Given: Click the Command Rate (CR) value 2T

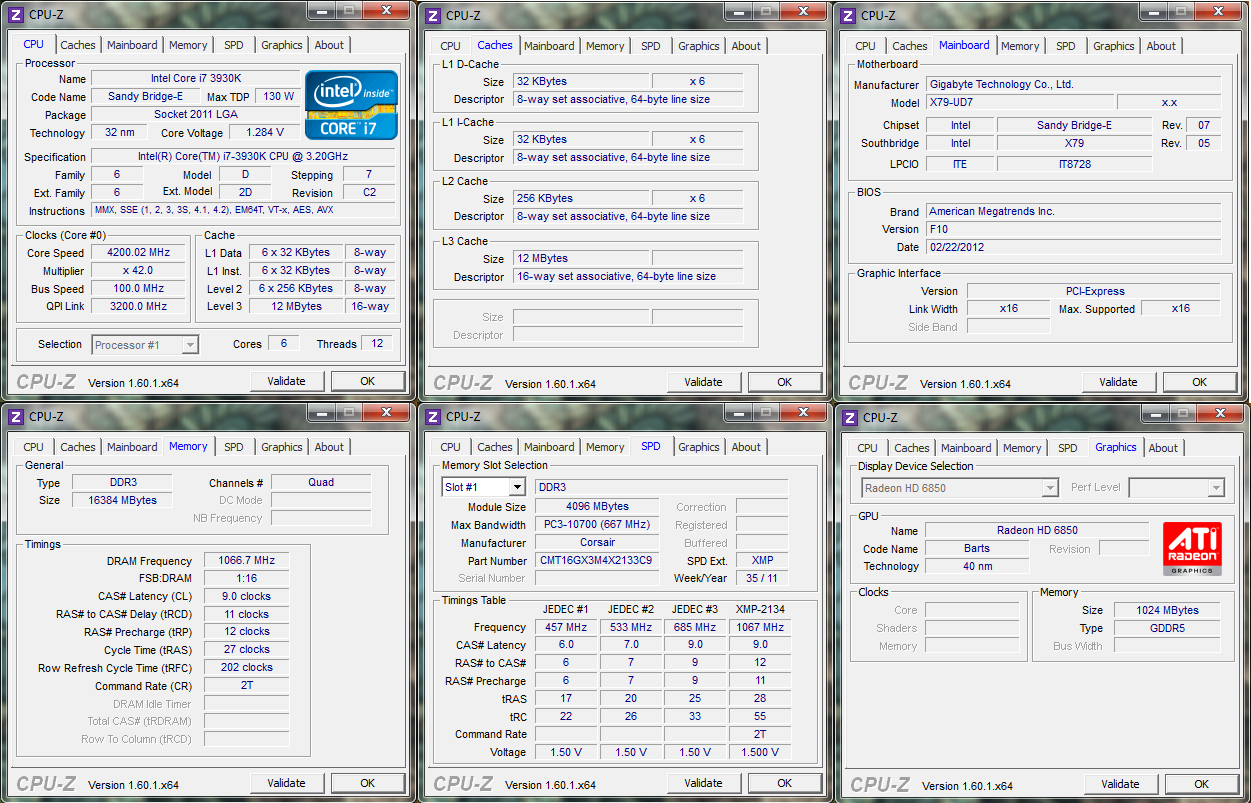Looking at the screenshot, I should (246, 686).
